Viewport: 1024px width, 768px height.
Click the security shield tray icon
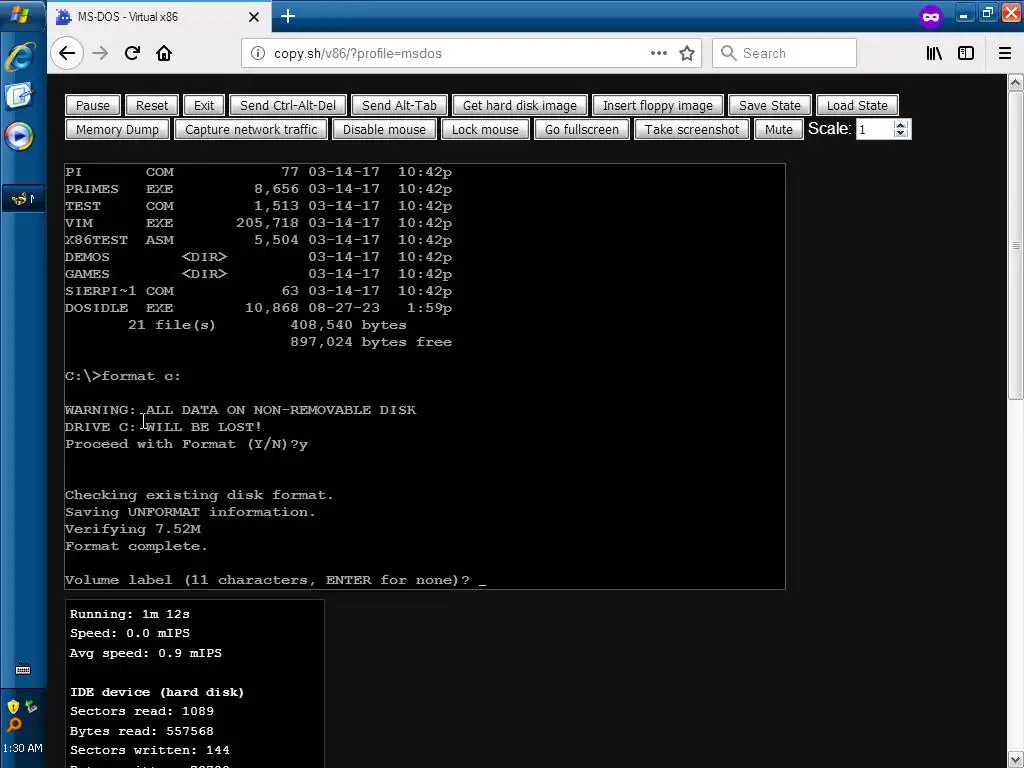(x=13, y=707)
